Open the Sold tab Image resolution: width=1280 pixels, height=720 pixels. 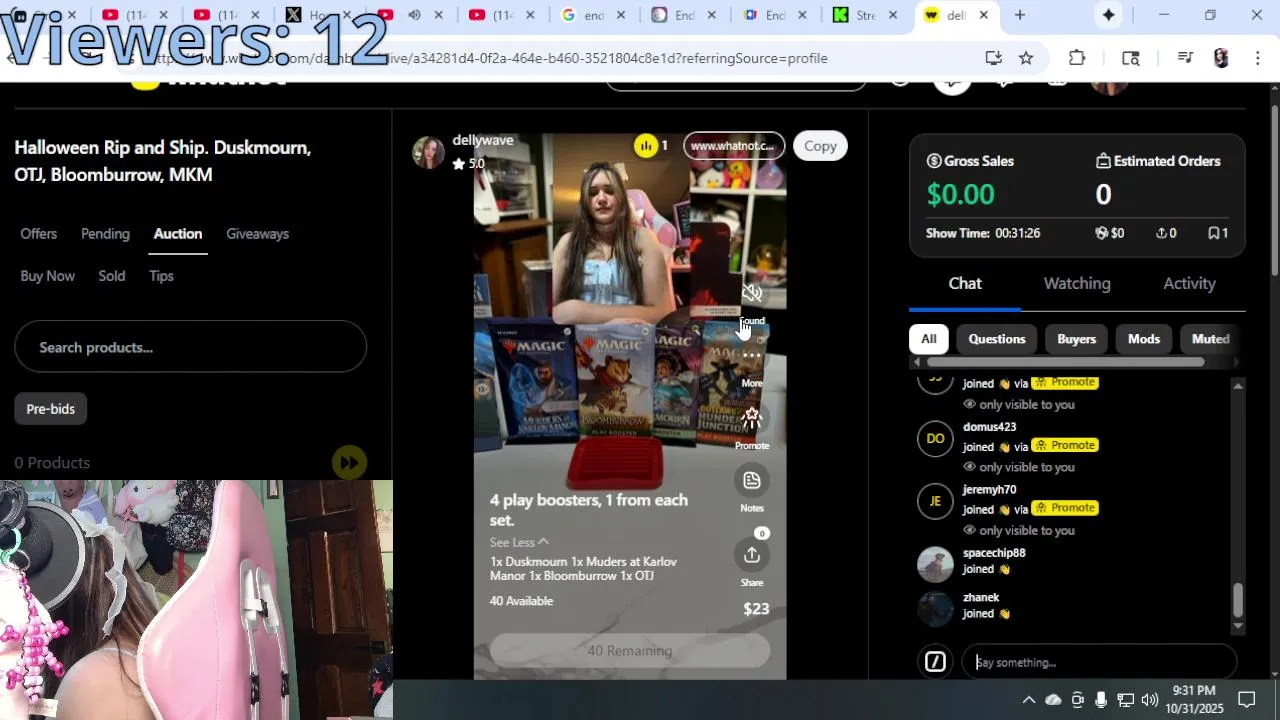[x=112, y=275]
